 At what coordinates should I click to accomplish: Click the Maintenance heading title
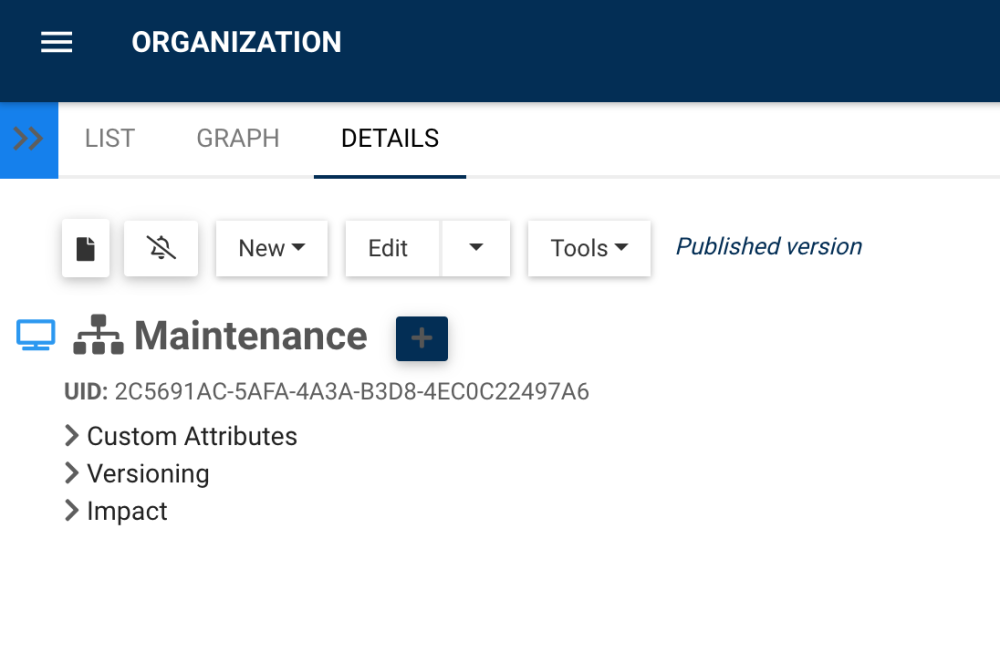251,336
